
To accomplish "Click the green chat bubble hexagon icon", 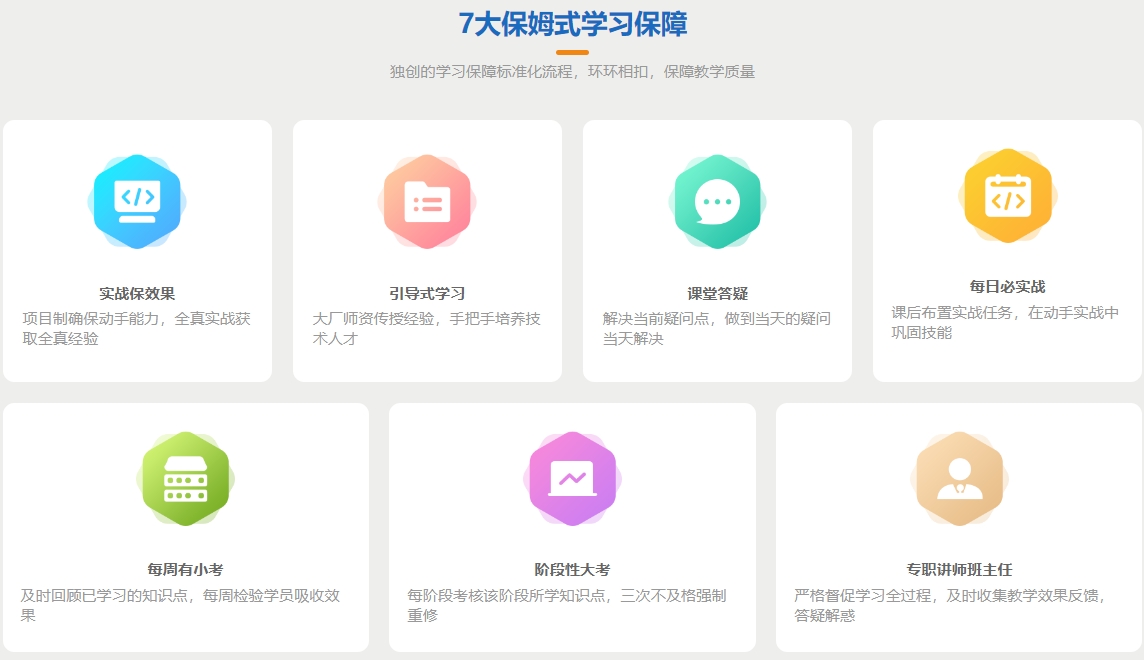I will coord(717,202).
